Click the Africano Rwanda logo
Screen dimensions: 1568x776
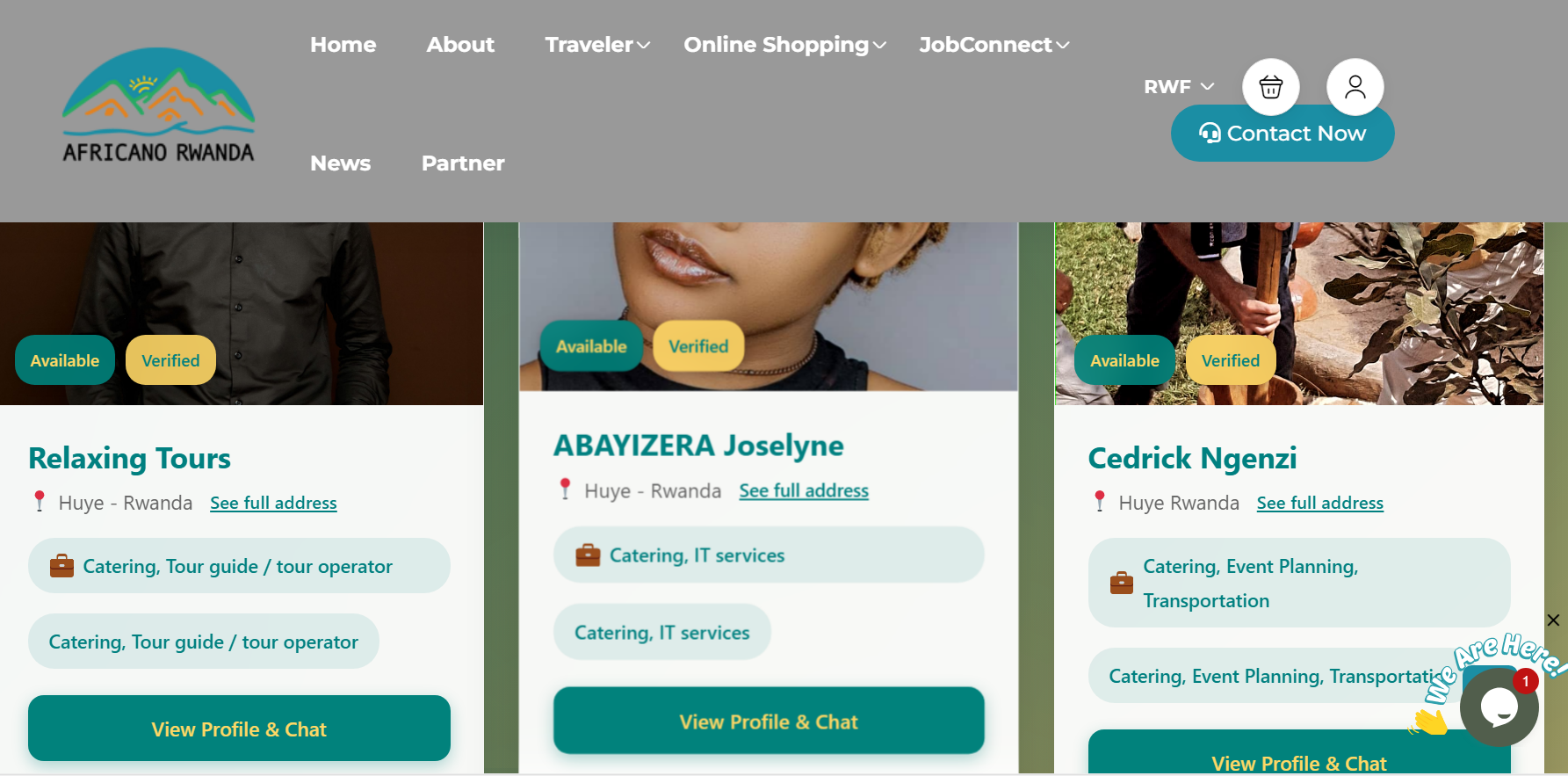click(158, 105)
